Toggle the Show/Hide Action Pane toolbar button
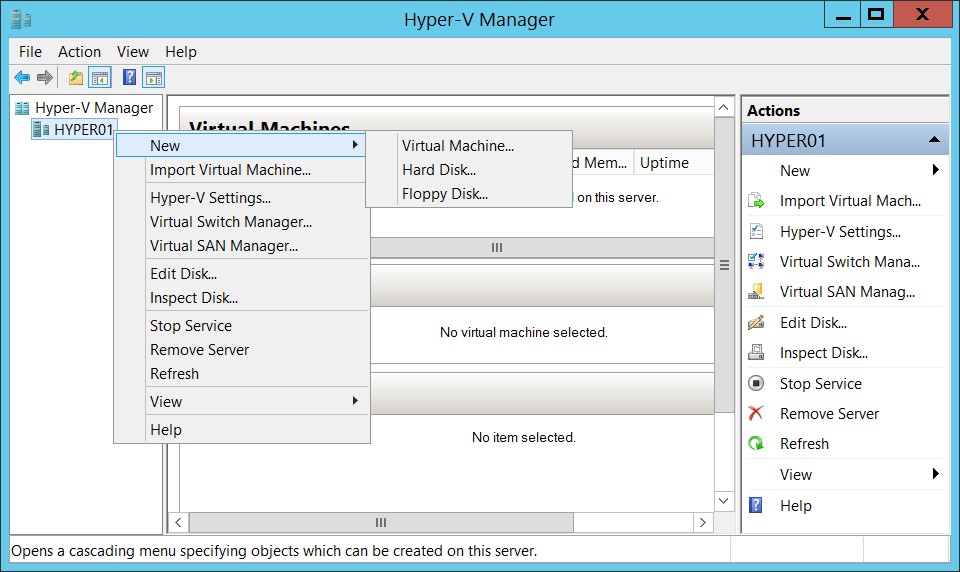The width and height of the screenshot is (960, 572). (154, 78)
